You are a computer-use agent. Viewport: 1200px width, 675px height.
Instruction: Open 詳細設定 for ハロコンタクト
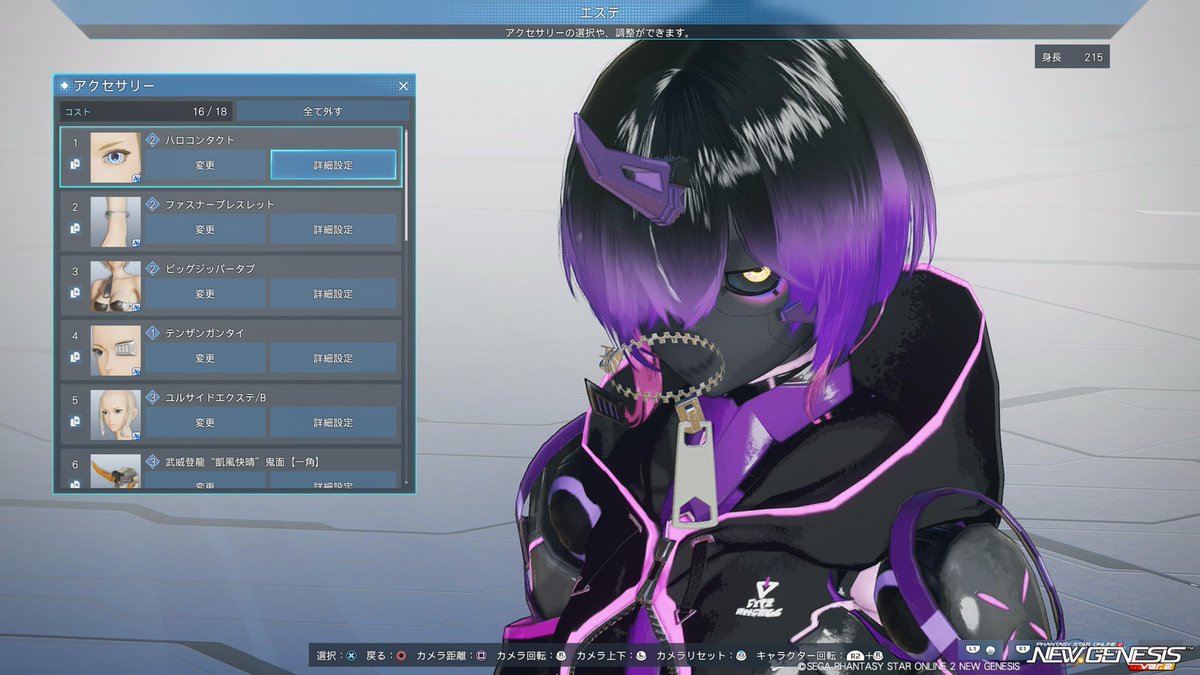tap(333, 165)
